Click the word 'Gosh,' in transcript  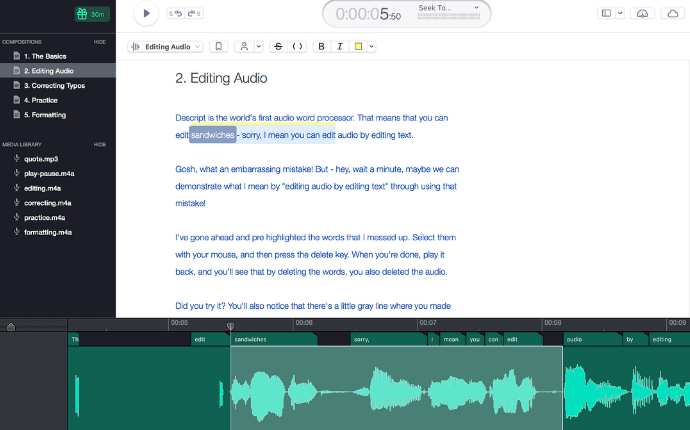pyautogui.click(x=186, y=169)
